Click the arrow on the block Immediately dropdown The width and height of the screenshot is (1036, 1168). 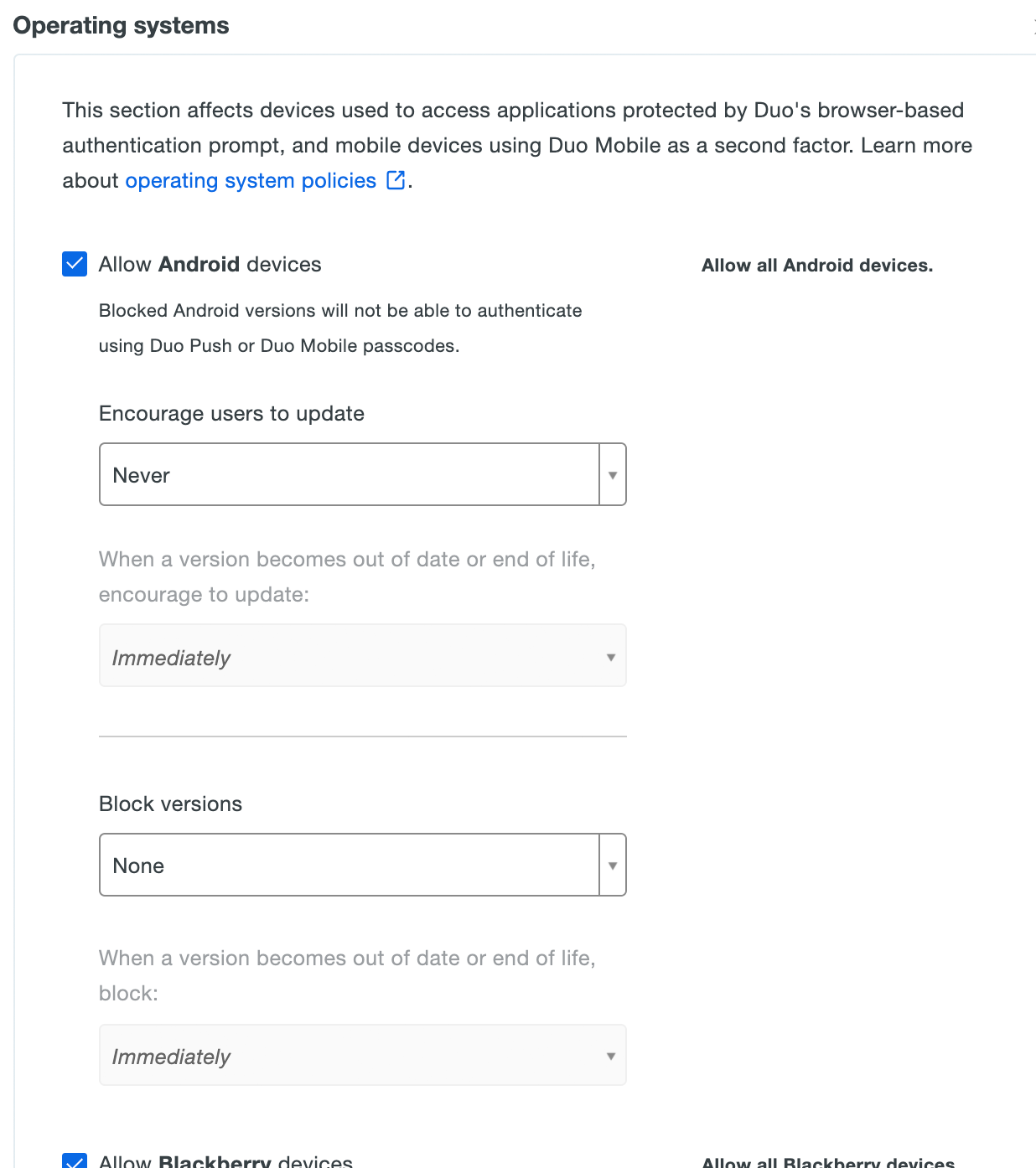611,1056
